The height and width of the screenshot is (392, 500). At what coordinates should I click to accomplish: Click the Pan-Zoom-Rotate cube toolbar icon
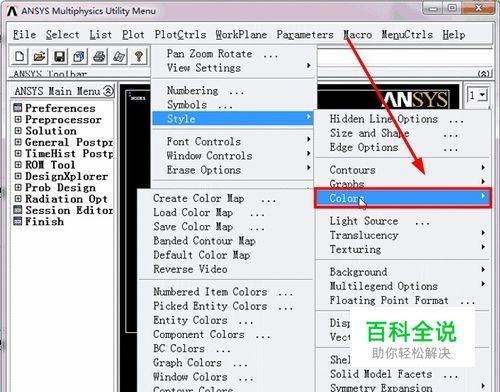tap(79, 56)
